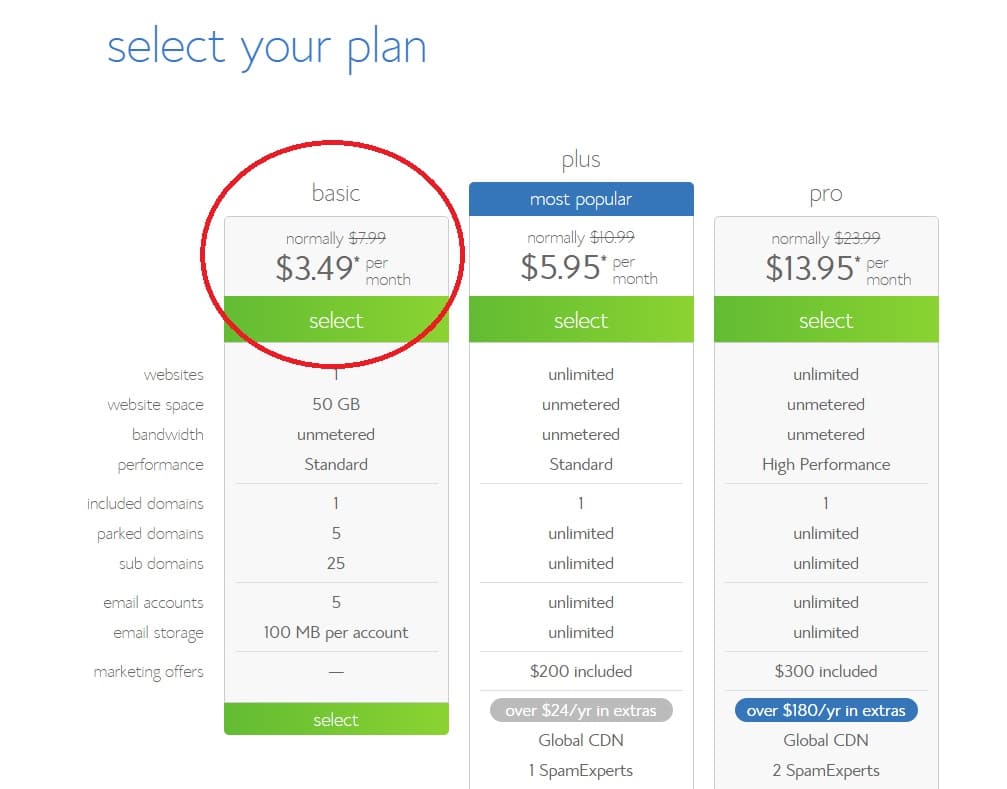This screenshot has width=1007, height=789.
Task: Click the most popular banner
Action: tap(581, 199)
